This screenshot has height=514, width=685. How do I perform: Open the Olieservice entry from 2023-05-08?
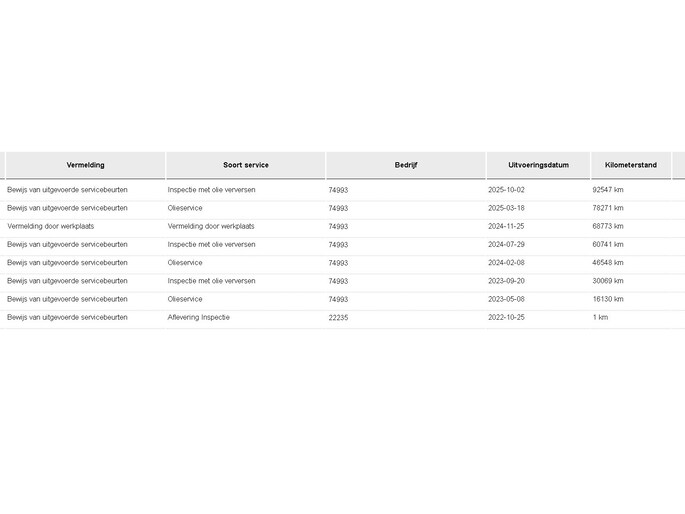click(x=185, y=299)
